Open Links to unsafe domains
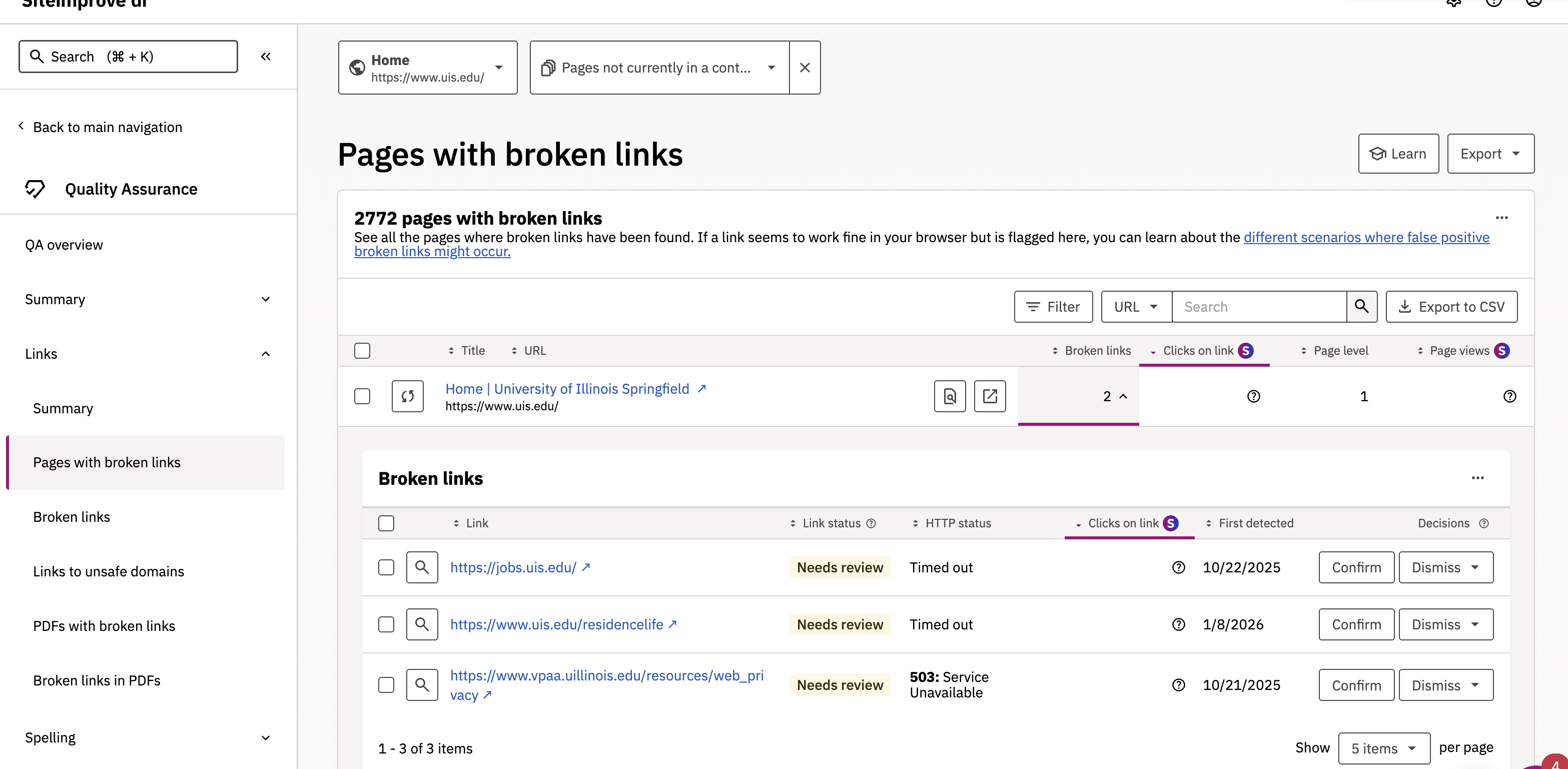This screenshot has width=1568, height=769. click(109, 572)
